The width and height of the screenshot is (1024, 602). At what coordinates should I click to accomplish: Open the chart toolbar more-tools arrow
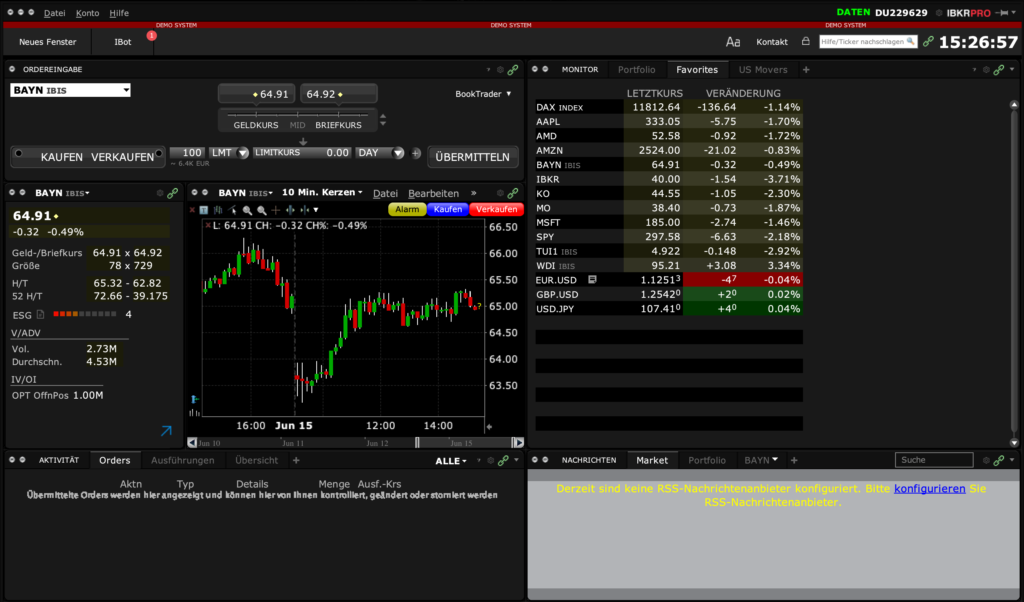pos(316,210)
